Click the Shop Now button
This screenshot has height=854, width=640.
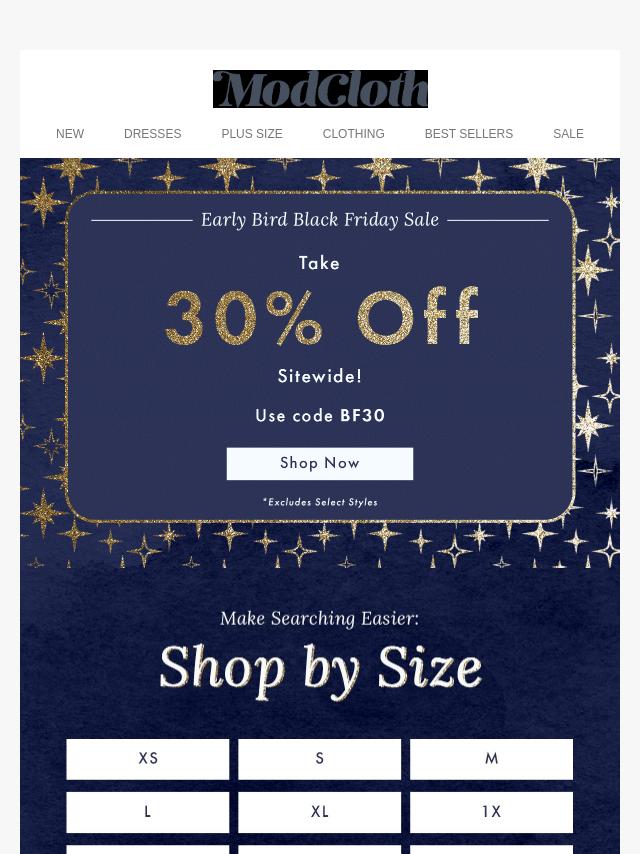click(x=320, y=463)
